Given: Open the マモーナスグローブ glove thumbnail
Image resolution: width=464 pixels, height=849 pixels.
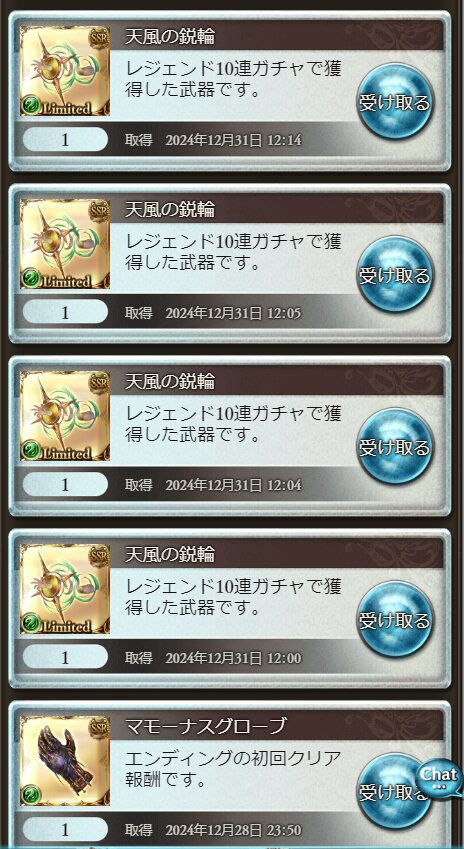Looking at the screenshot, I should (x=65, y=761).
